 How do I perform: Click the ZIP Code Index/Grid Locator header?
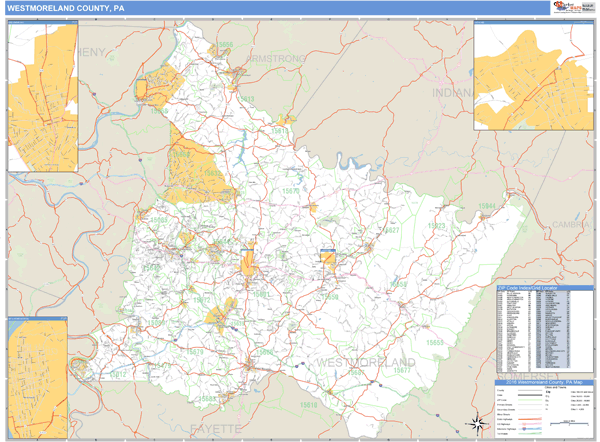(545, 288)
